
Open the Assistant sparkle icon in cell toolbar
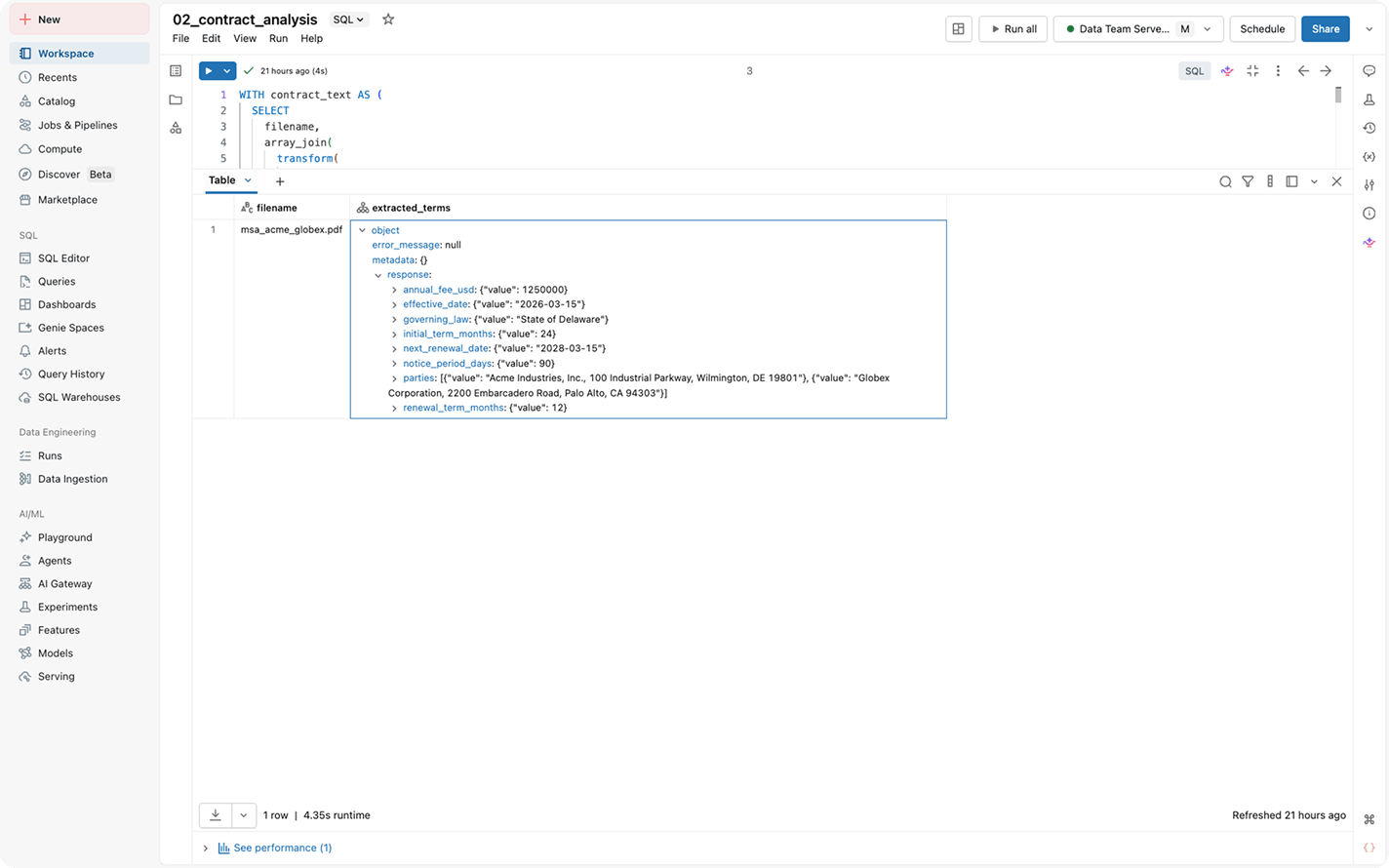[x=1227, y=71]
